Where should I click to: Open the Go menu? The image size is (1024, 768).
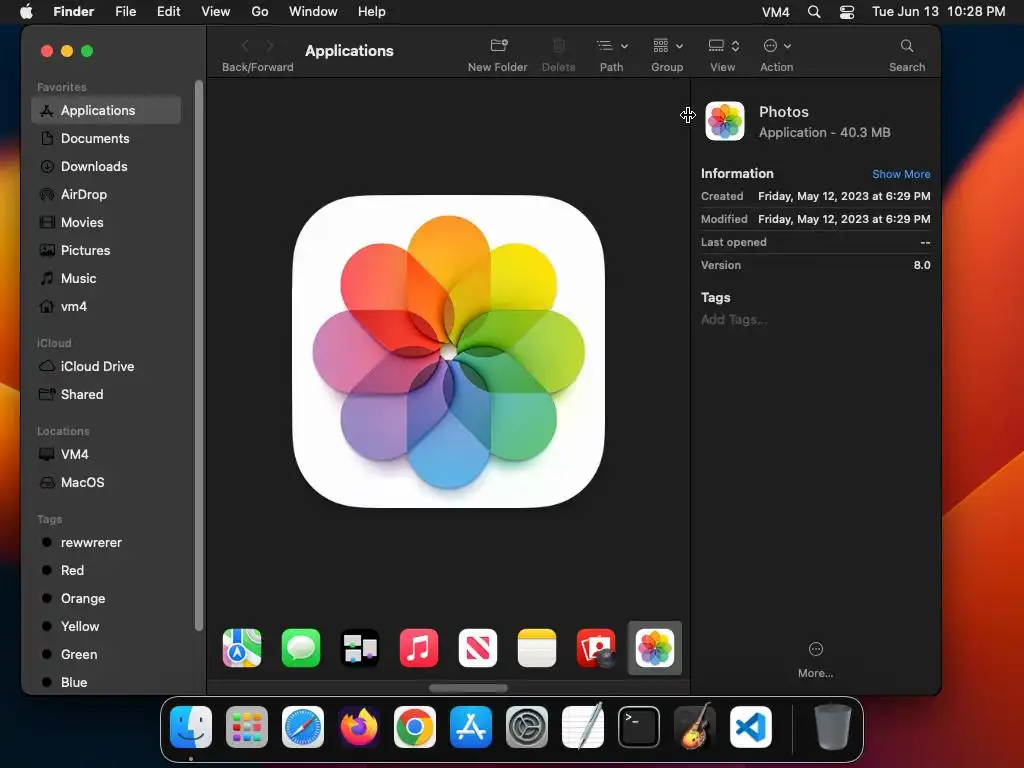pos(260,12)
